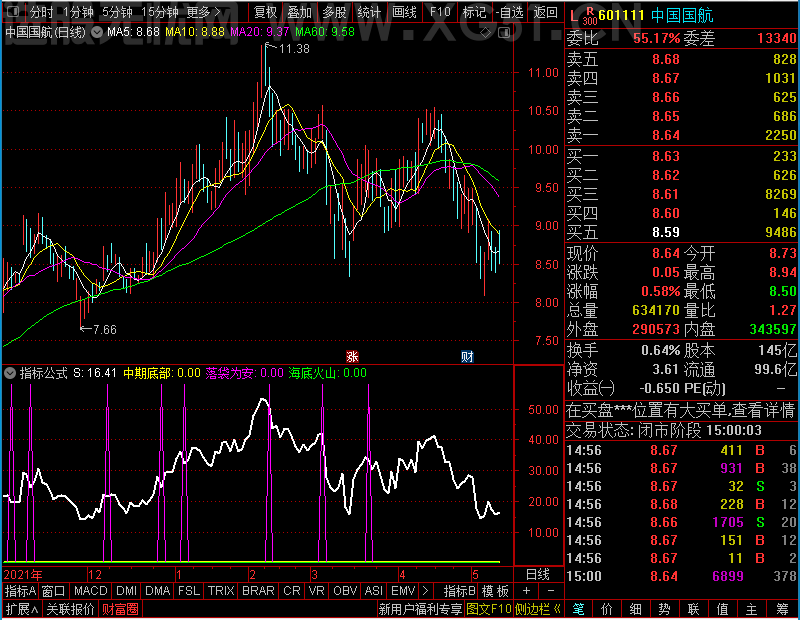Screen dimensions: 800x620
Task: Select the MACD indicator tab
Action: (x=90, y=590)
